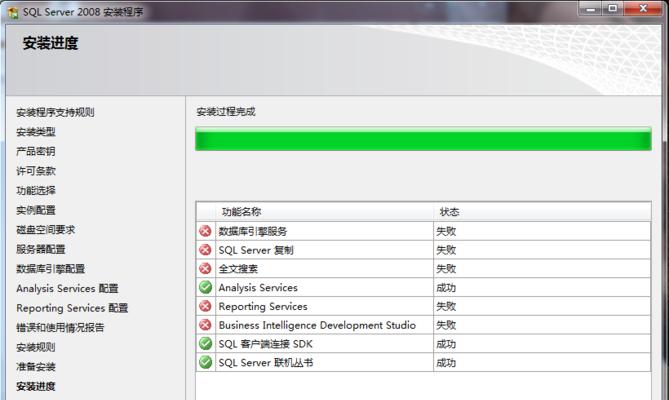This screenshot has width=669, height=400.
Task: Click the success icon for SQL 客户端连接 SDK
Action: point(205,344)
